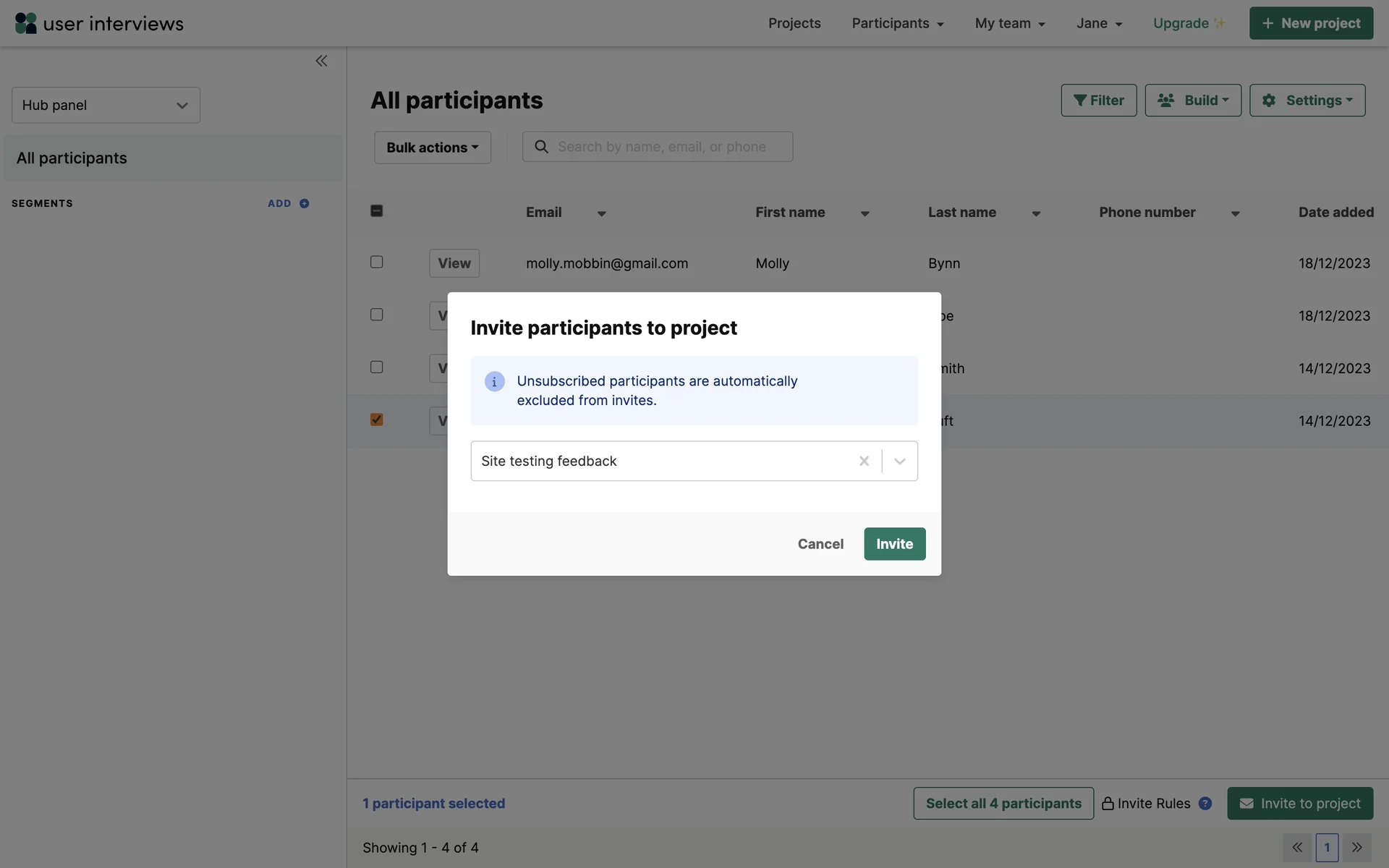1389x868 pixels.
Task: Clear the selected project with X icon
Action: pos(864,461)
